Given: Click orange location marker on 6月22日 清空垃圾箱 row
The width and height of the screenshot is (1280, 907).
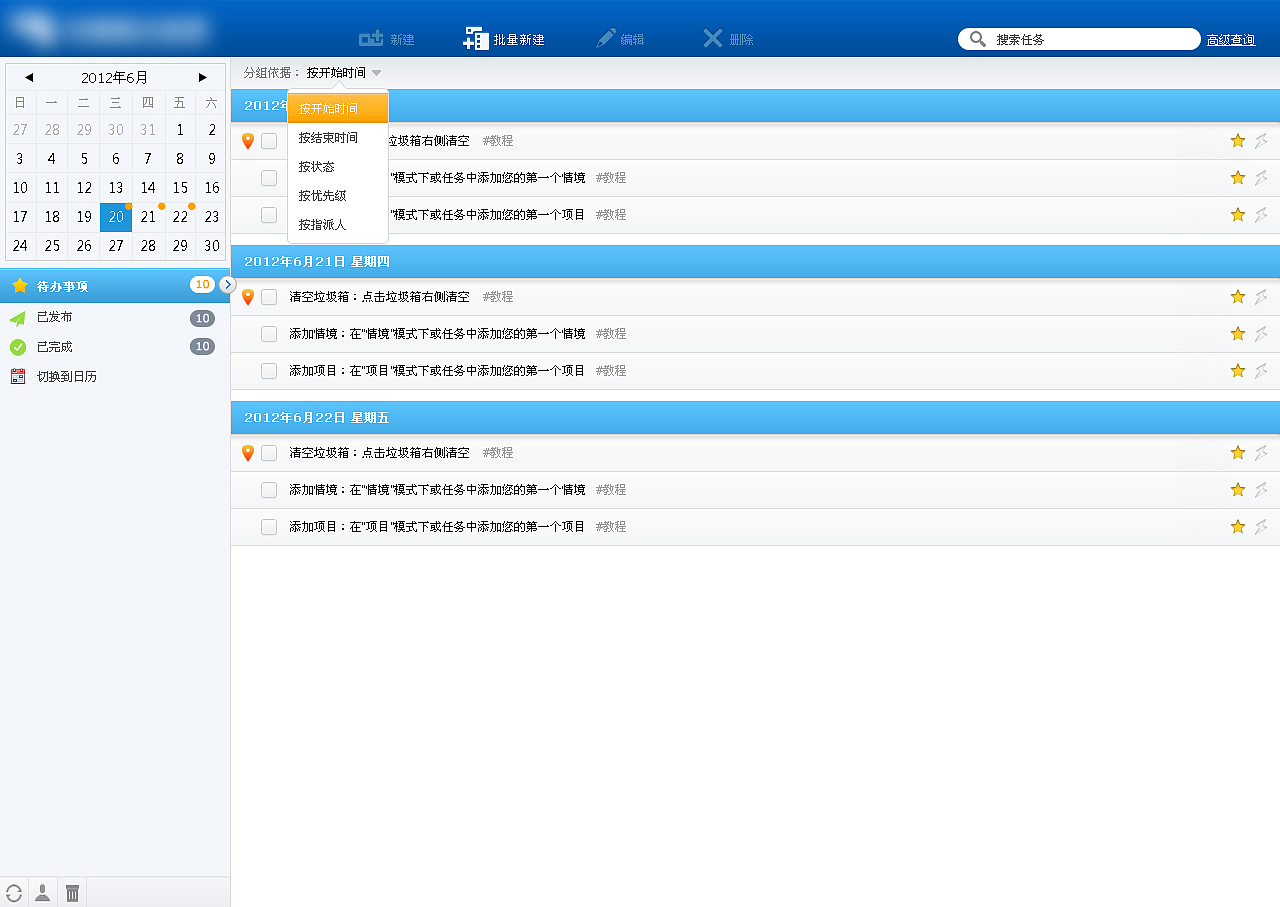Looking at the screenshot, I should point(248,453).
